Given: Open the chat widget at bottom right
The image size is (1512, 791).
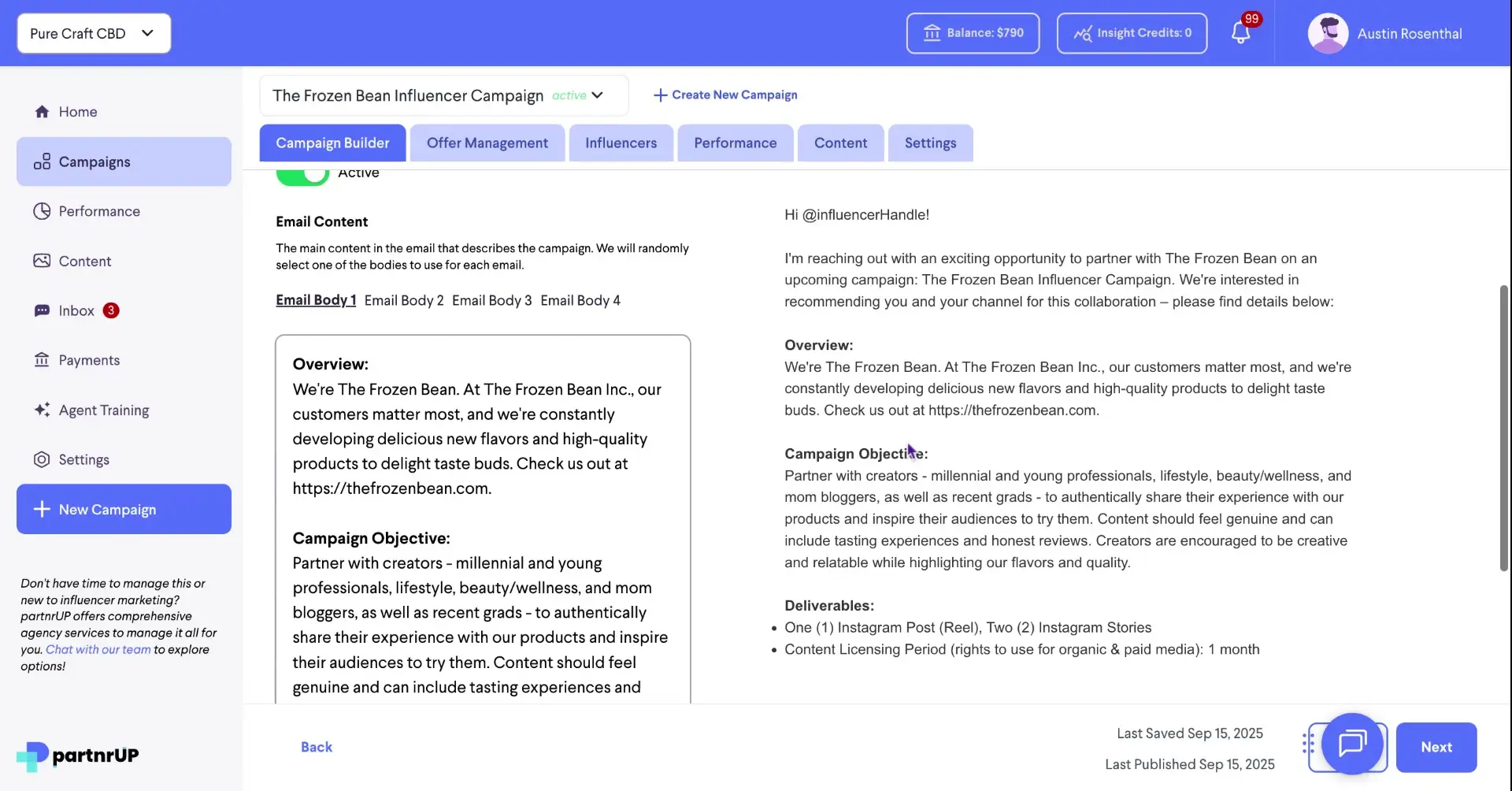Looking at the screenshot, I should coord(1352,746).
